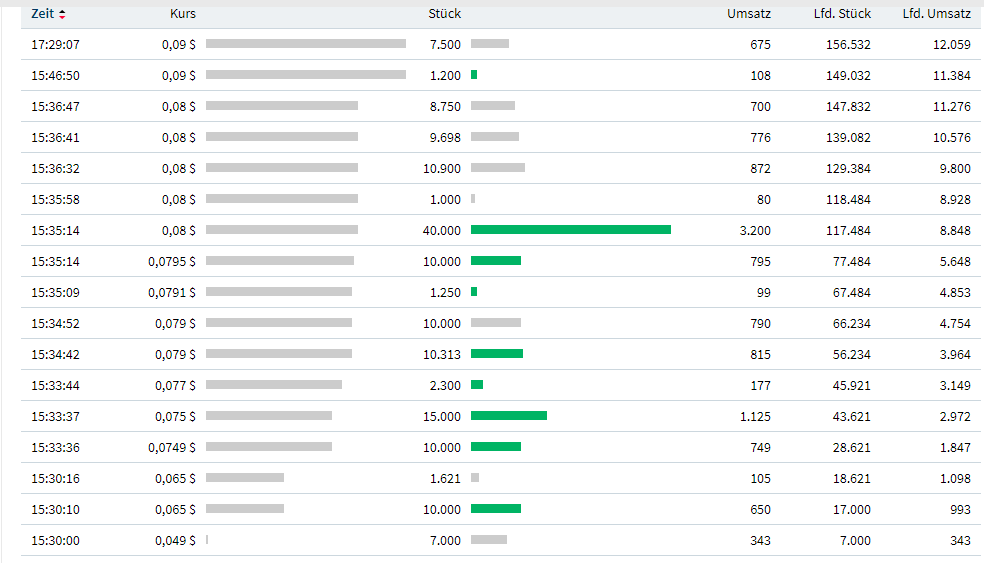
Task: Click the 0,077 $ price cell
Action: (175, 385)
